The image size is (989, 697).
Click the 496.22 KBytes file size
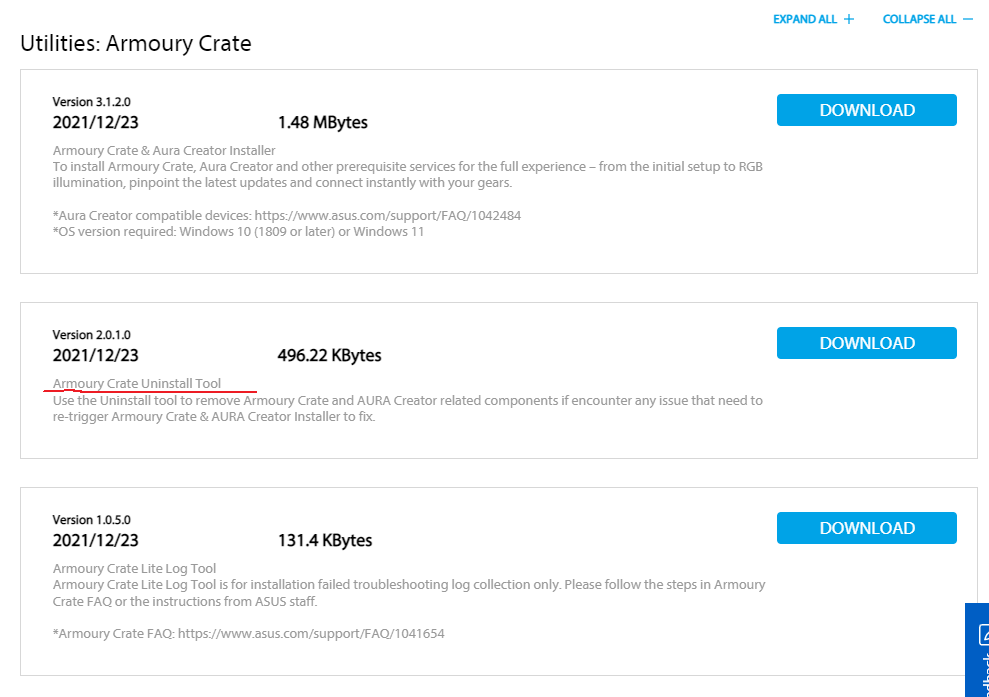click(x=329, y=356)
